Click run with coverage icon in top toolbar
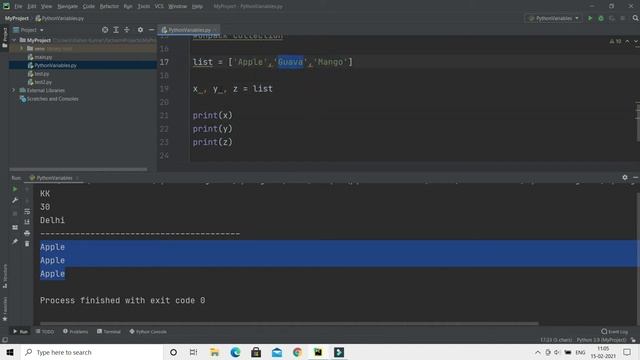 click(611, 18)
